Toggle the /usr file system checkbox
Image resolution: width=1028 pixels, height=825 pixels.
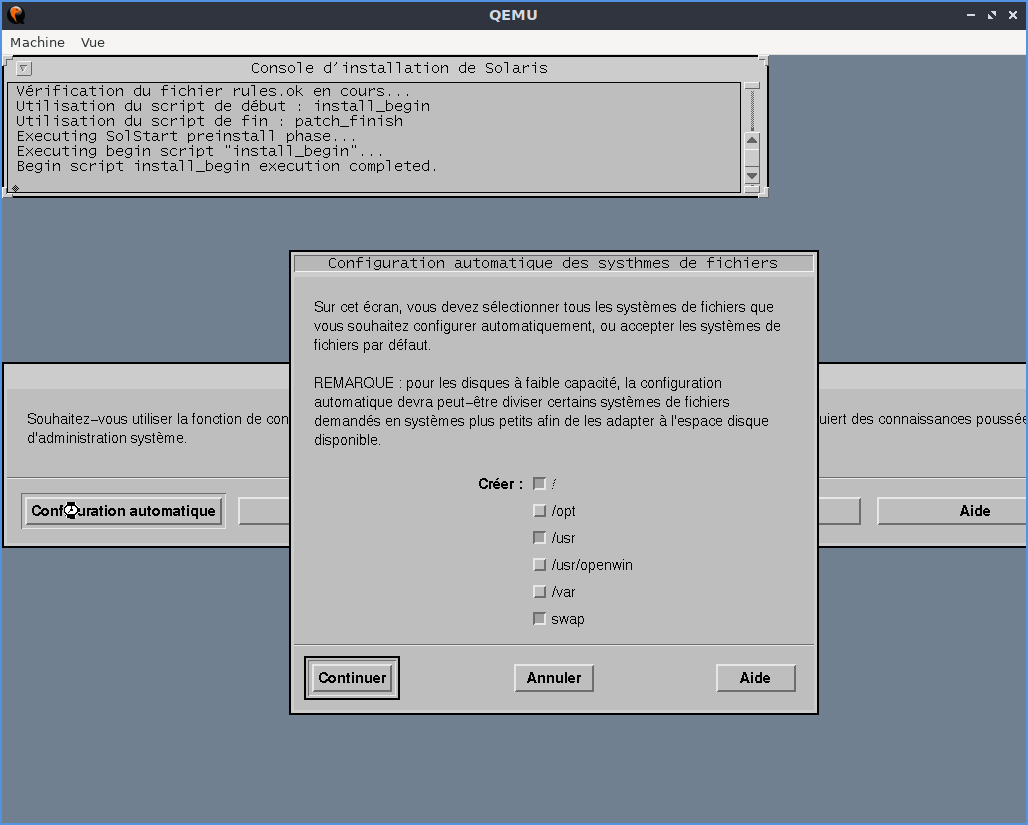[540, 538]
